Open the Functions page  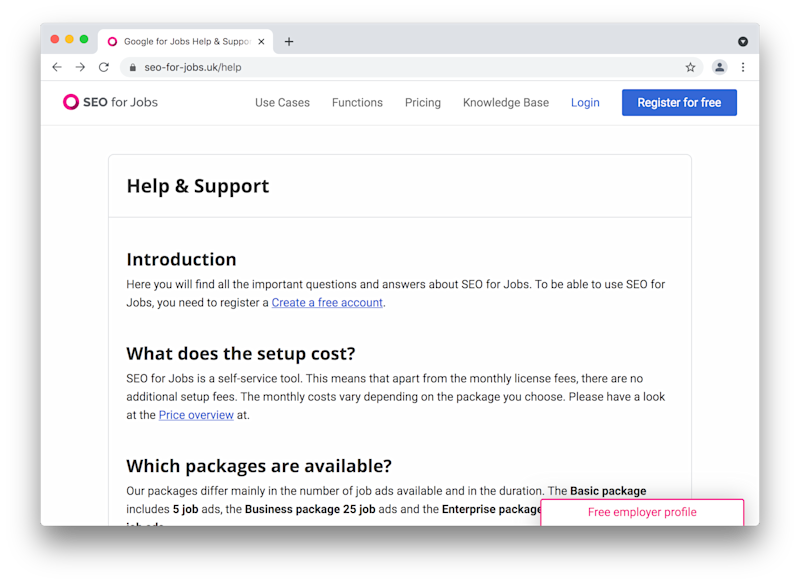[357, 102]
